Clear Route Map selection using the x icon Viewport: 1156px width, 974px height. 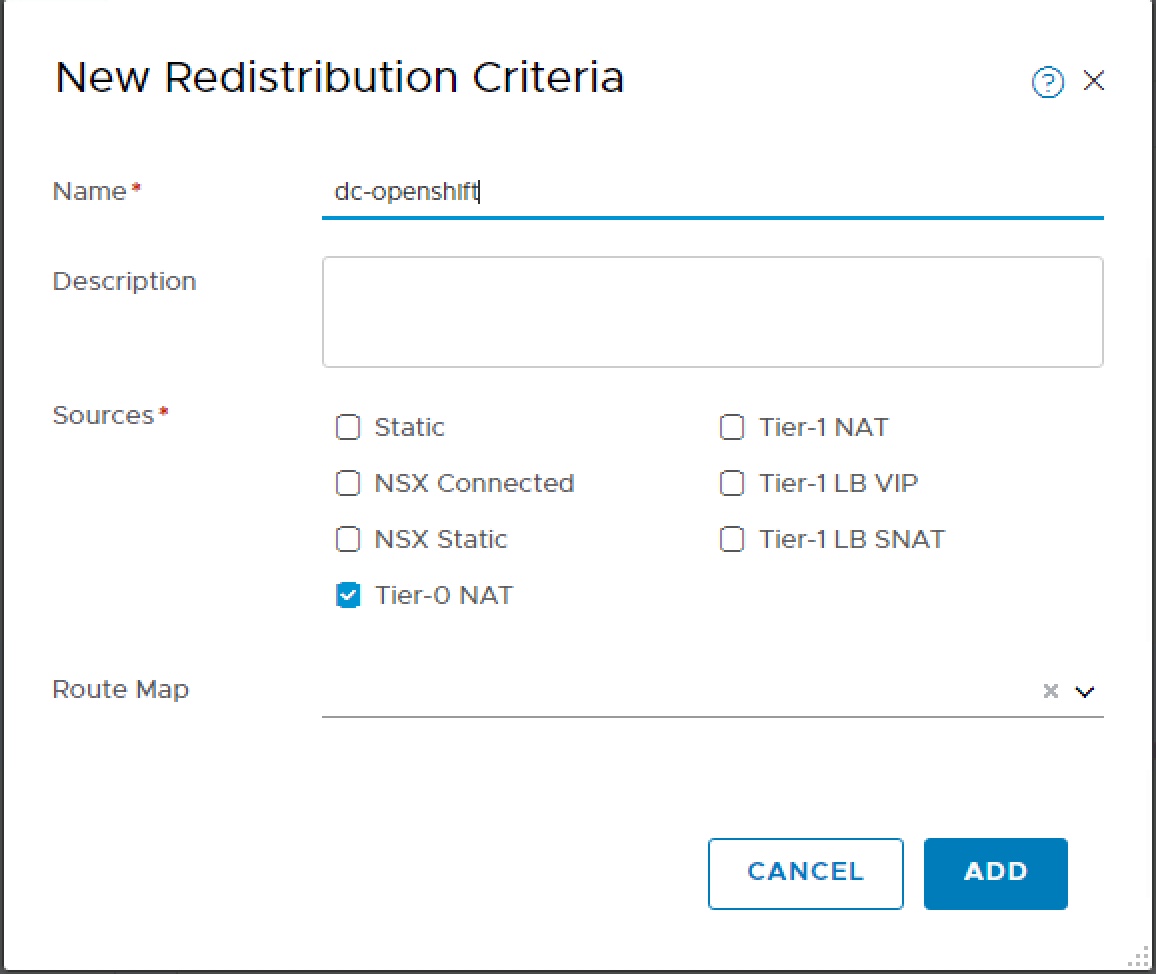(x=1050, y=690)
